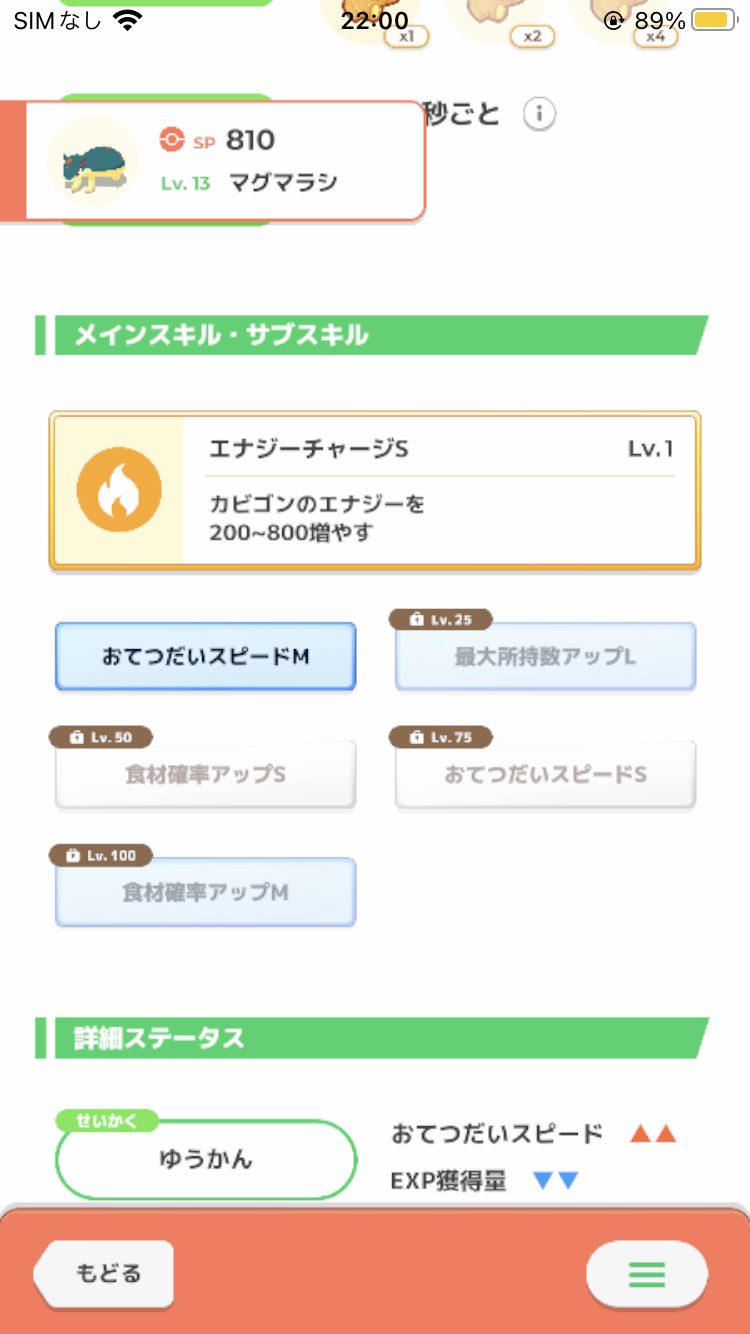Viewport: 750px width, 1334px height.
Task: Tap the マグマラシ Pokémon portrait icon
Action: (93, 161)
